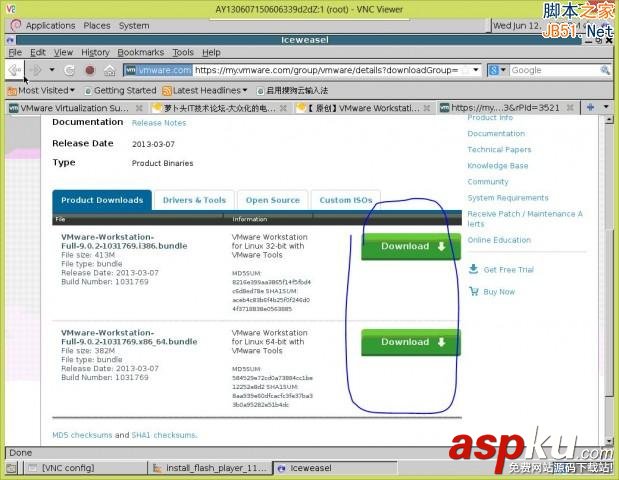Open the SHA1 checksums link
The width and height of the screenshot is (619, 480).
164,435
